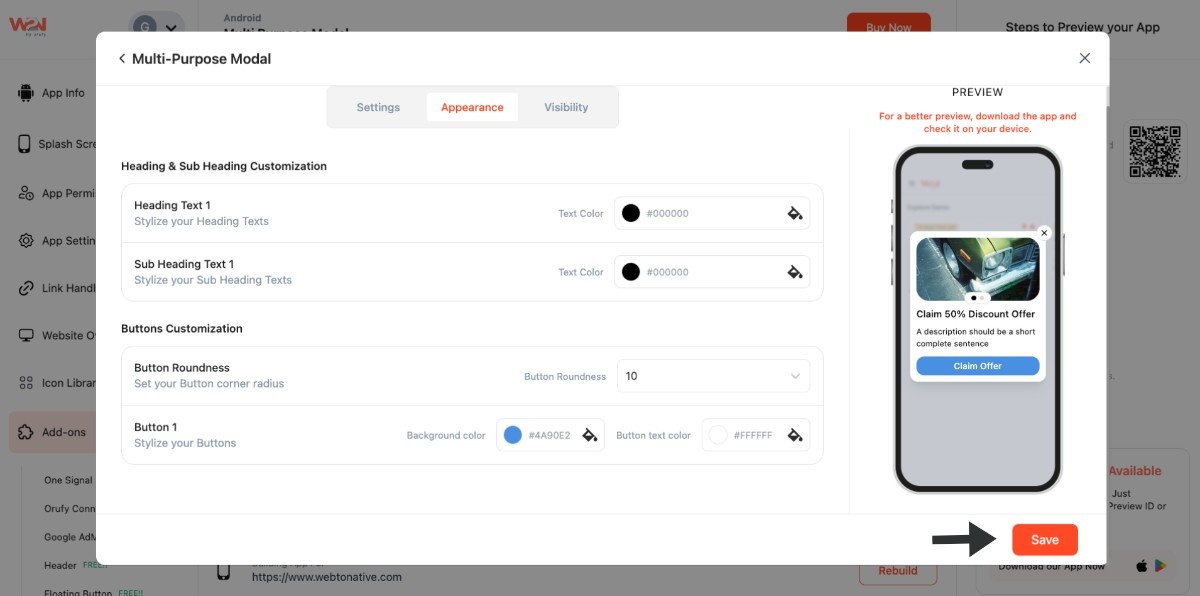Click the App Info Android icon

26,93
